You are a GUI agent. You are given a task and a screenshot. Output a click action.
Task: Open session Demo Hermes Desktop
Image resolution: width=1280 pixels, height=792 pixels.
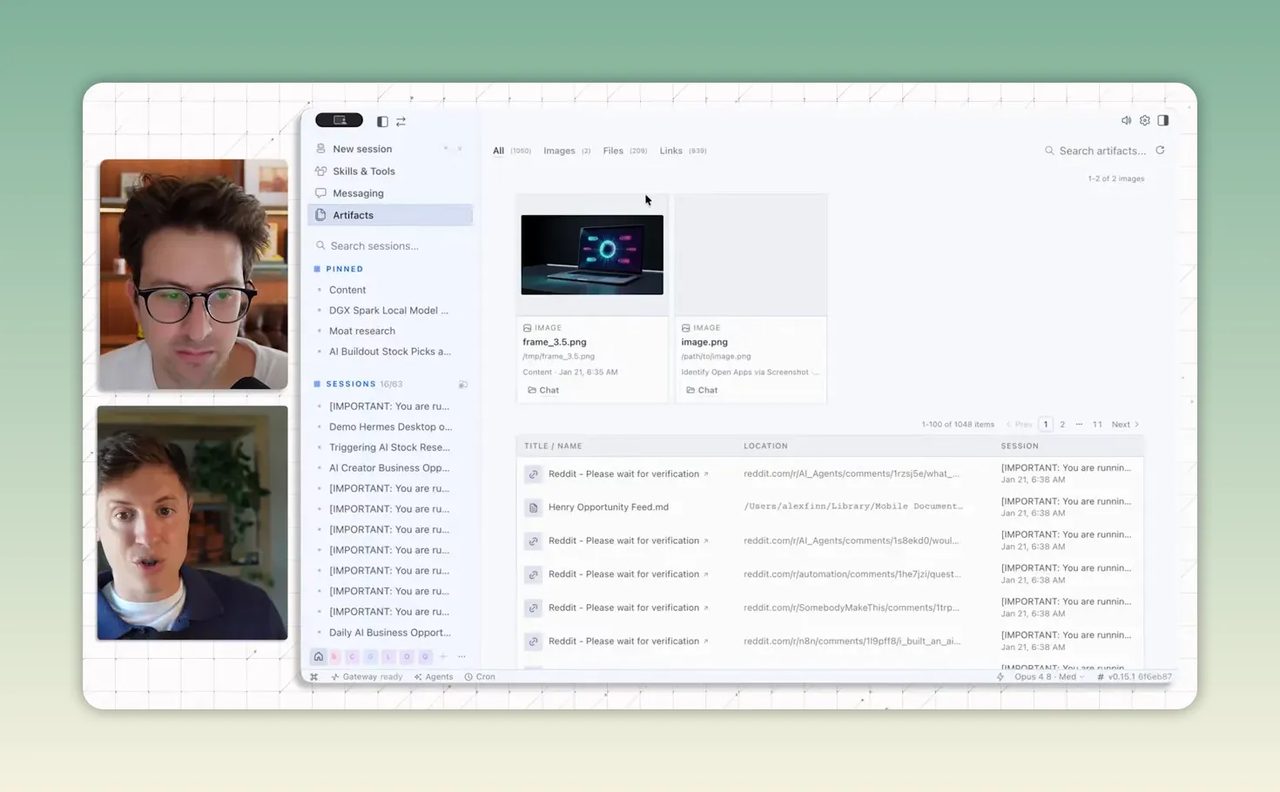coord(390,427)
